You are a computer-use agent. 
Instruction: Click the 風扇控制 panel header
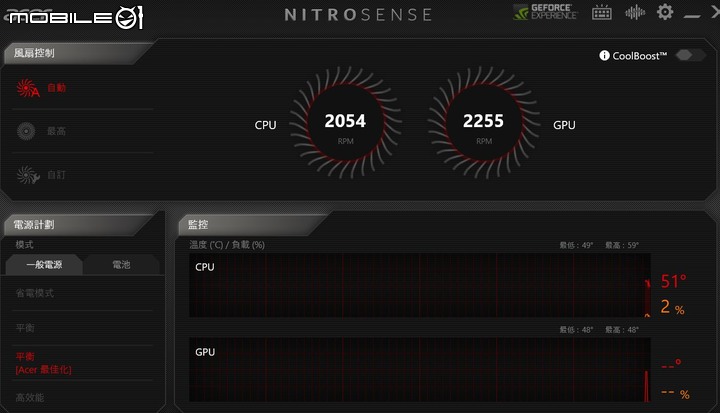pos(34,53)
